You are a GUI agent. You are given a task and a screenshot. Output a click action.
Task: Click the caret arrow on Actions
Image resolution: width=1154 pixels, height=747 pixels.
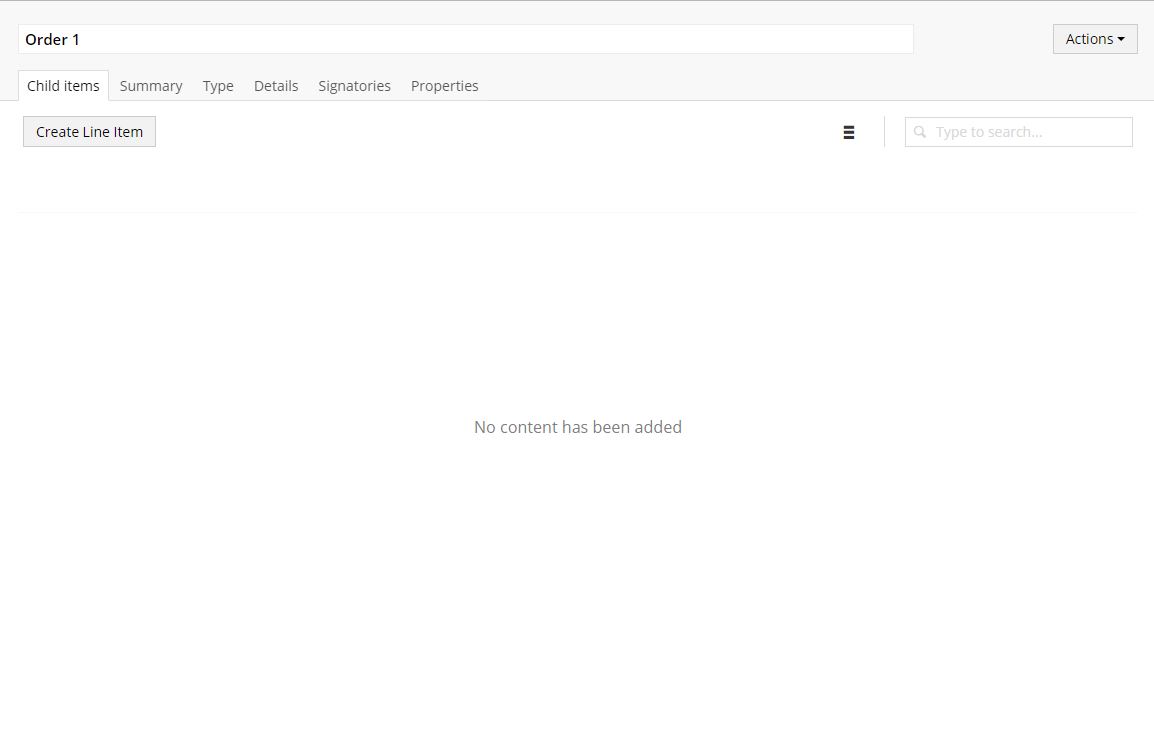pyautogui.click(x=1121, y=40)
